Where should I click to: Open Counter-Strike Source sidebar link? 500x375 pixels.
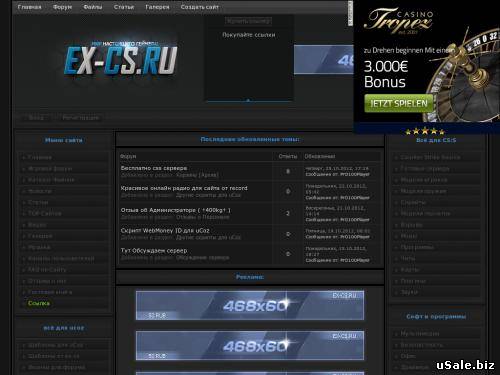tap(430, 157)
